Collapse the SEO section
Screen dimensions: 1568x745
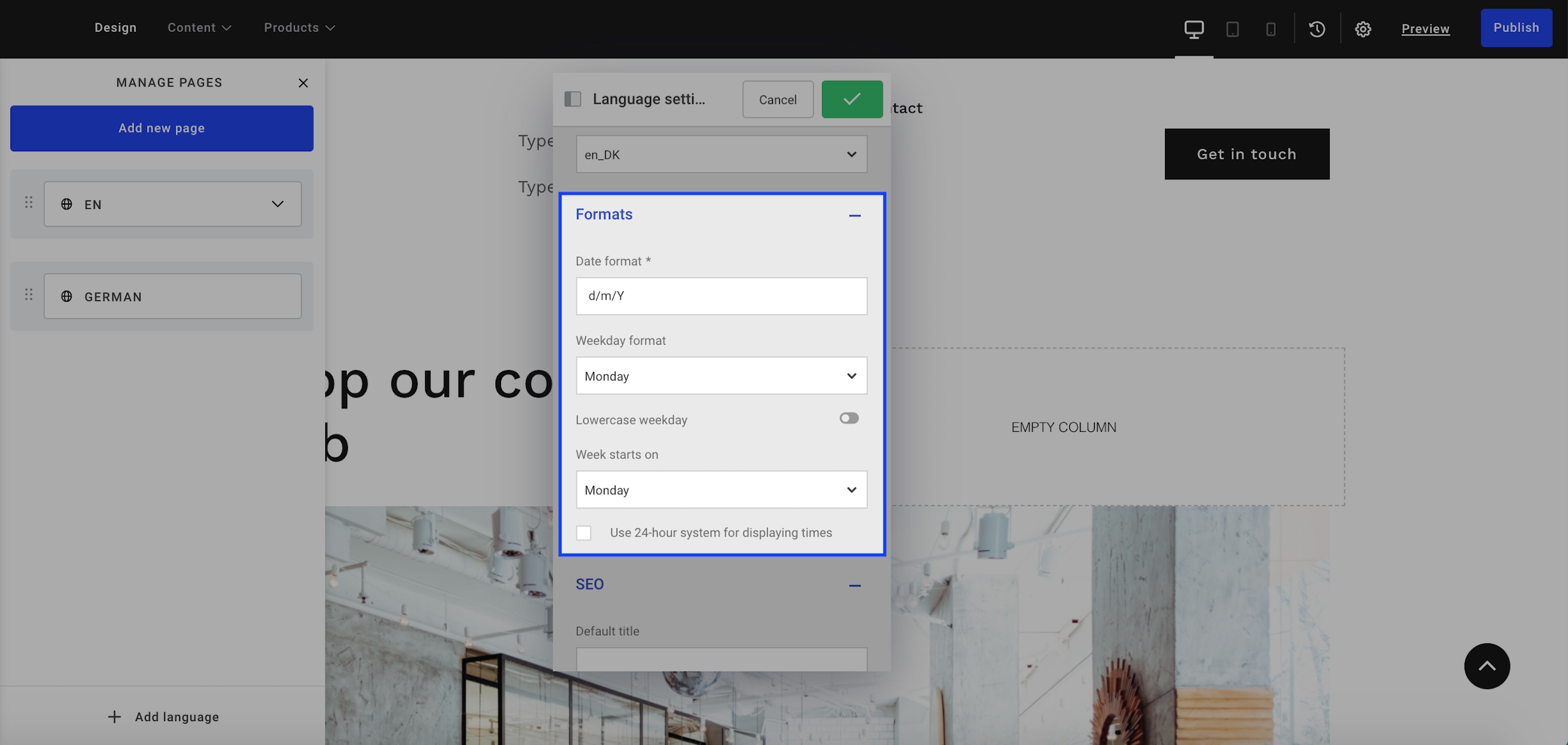click(855, 586)
